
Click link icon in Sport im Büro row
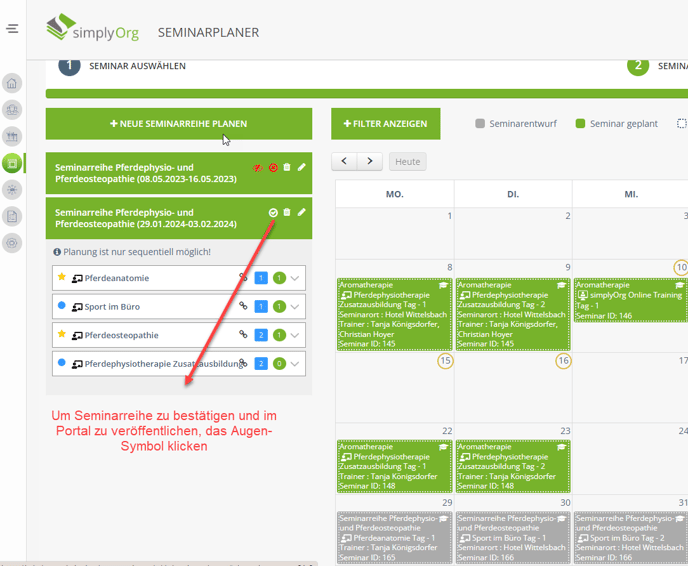click(242, 307)
